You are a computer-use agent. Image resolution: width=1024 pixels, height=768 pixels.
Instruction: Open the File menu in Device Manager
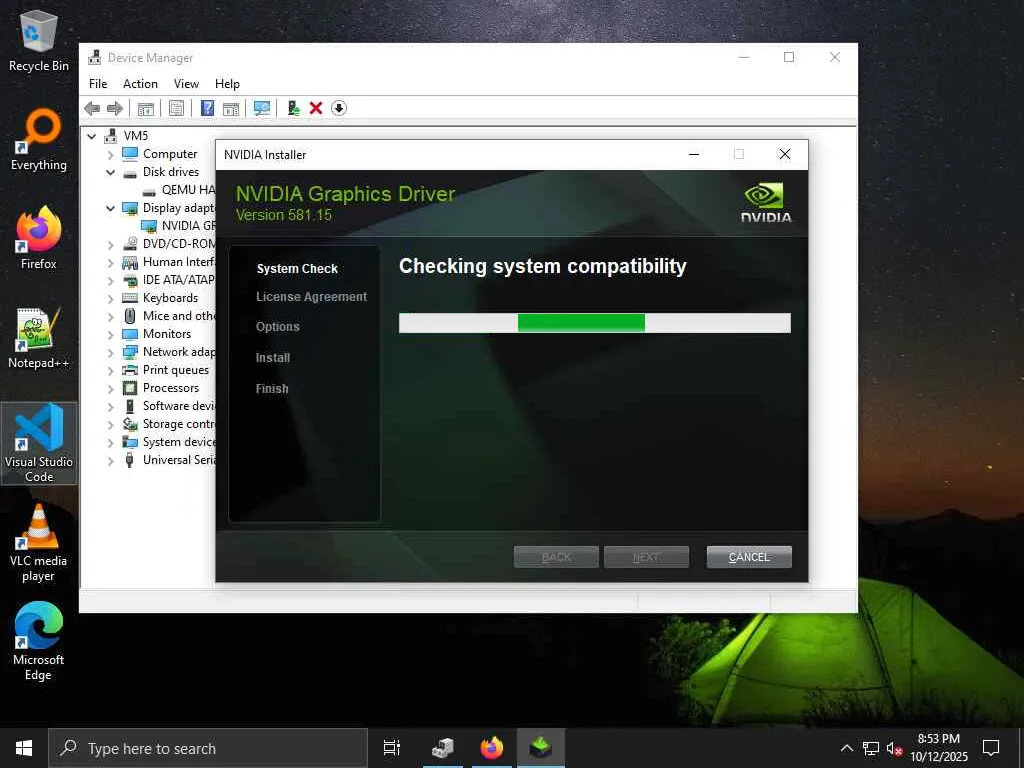pos(98,84)
